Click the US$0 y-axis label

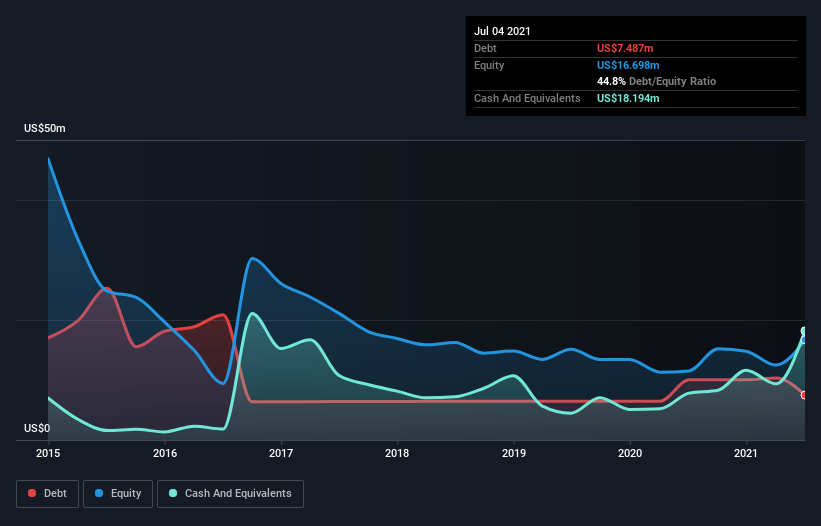(37, 428)
